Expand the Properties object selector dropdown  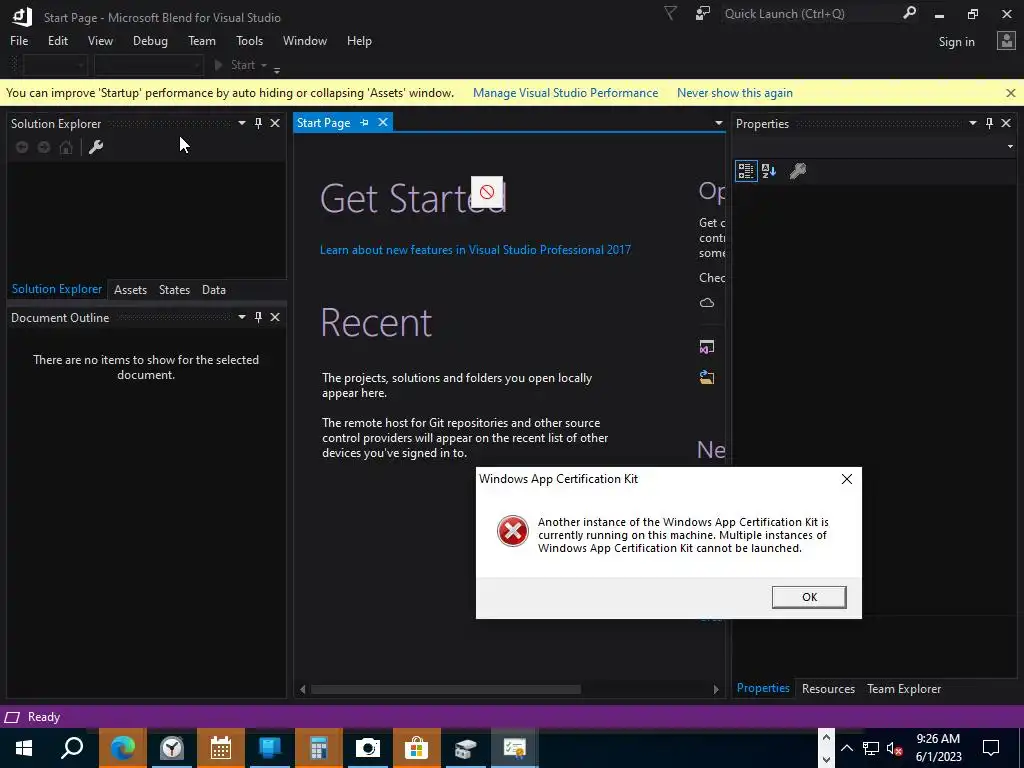(1010, 146)
